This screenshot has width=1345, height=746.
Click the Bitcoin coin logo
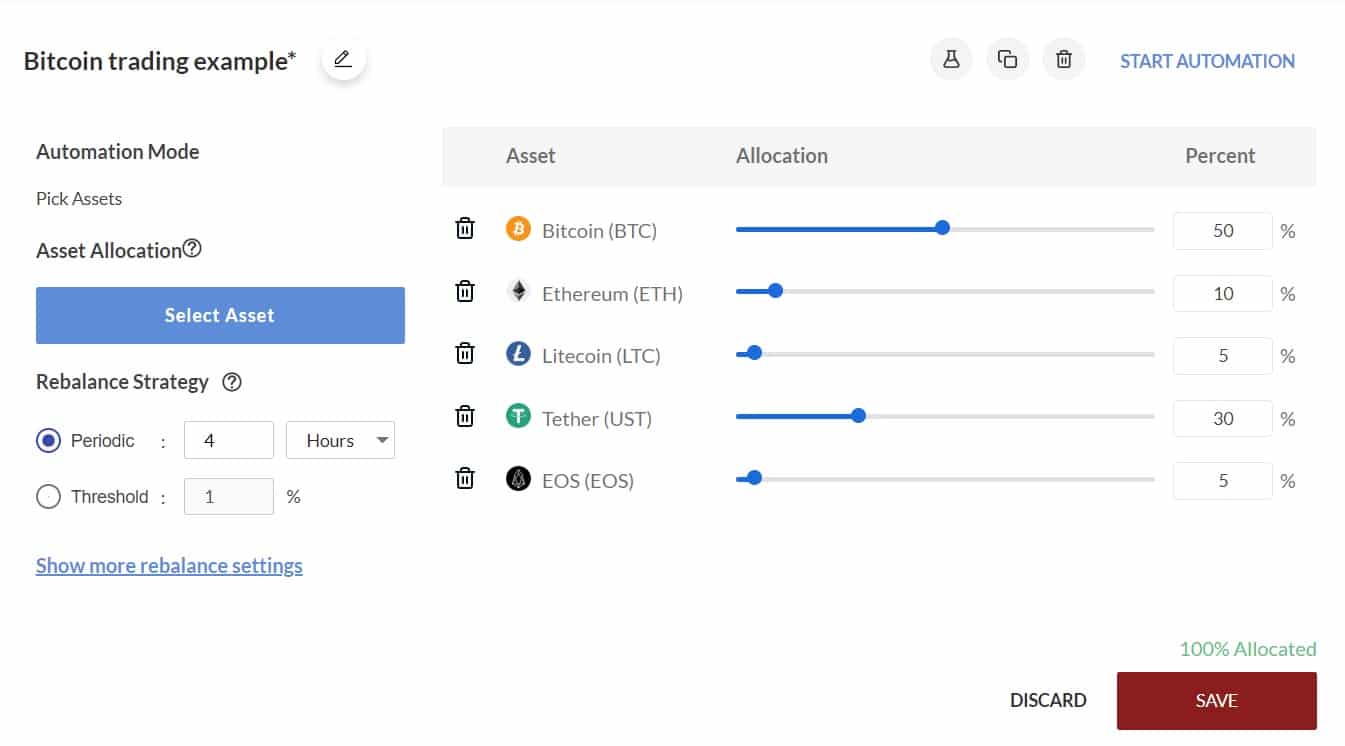coord(518,229)
